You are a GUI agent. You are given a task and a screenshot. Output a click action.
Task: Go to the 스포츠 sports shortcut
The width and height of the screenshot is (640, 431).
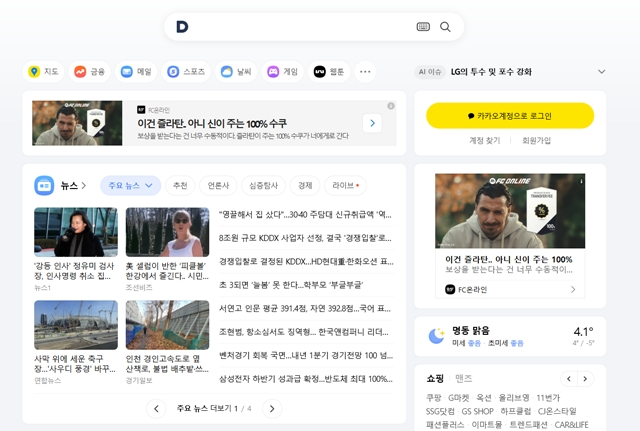pyautogui.click(x=186, y=72)
